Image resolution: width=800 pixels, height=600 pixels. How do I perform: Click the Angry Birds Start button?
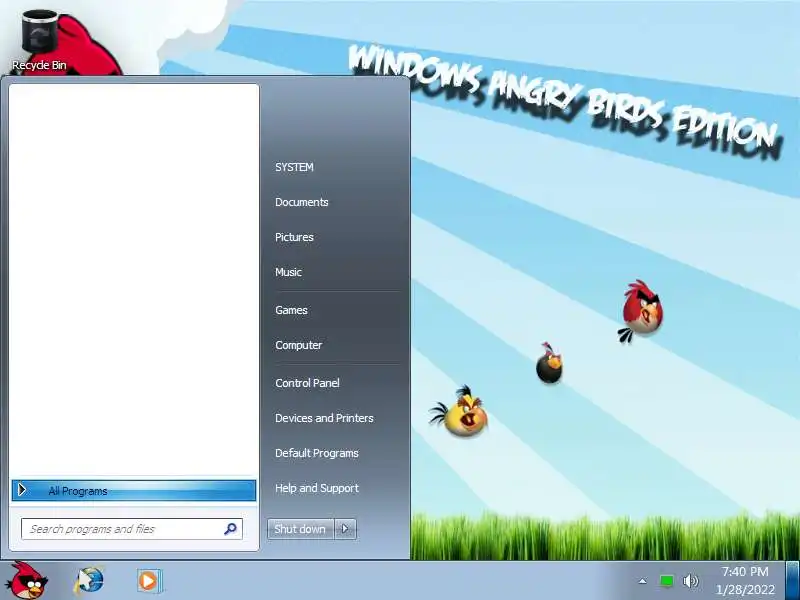point(29,581)
